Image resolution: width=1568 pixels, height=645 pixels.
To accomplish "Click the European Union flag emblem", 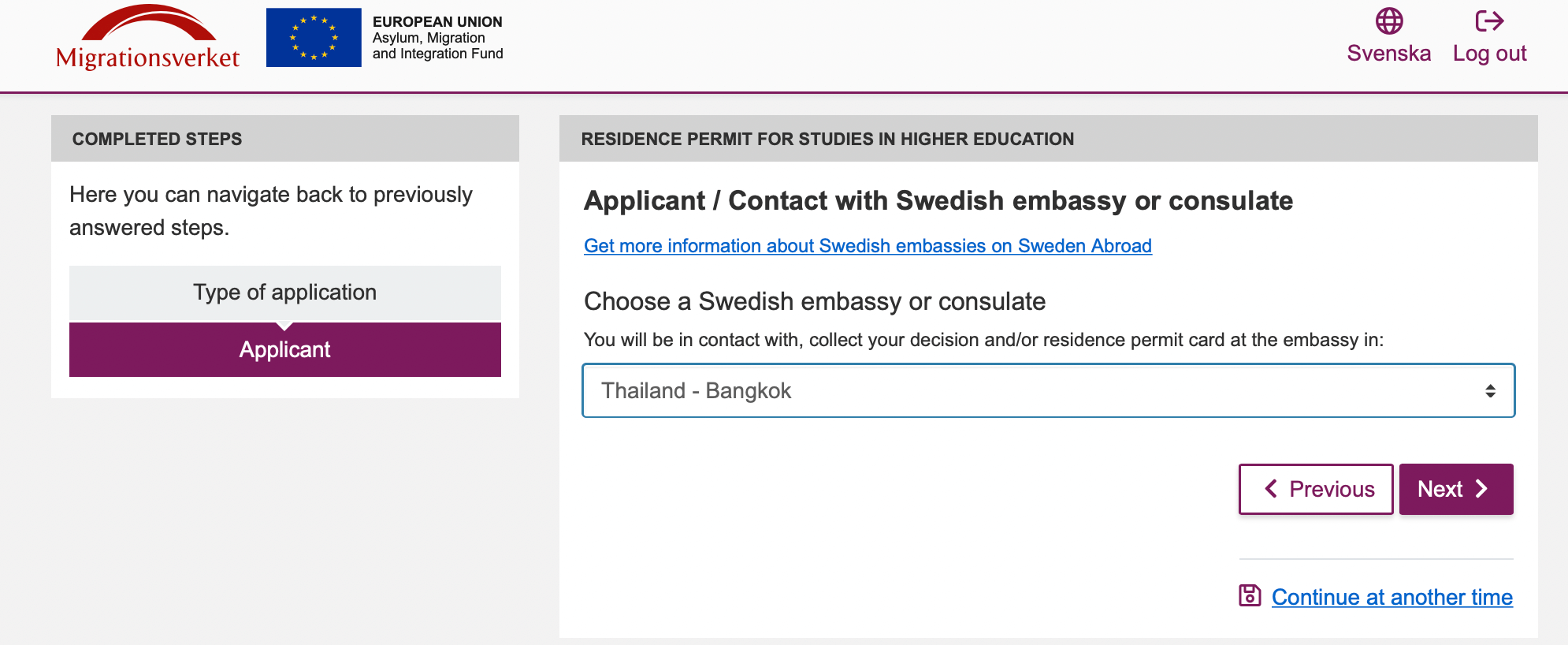I will click(314, 38).
